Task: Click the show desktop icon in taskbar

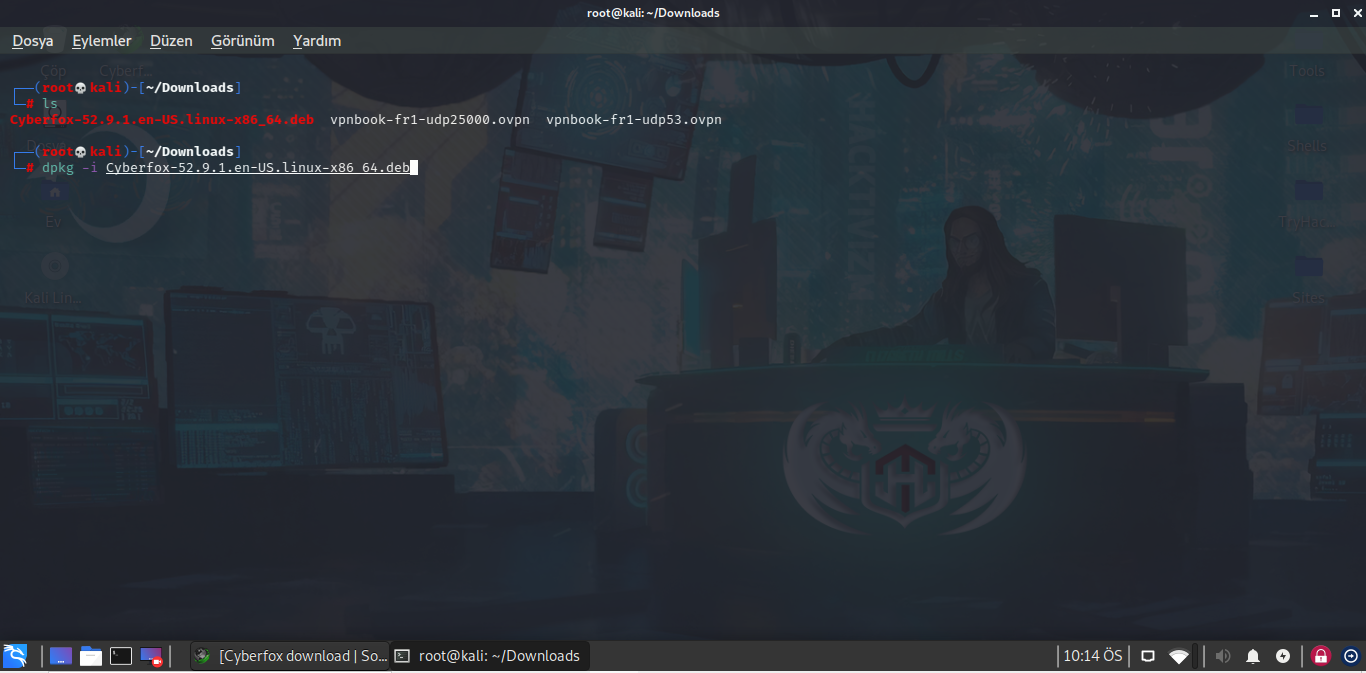Action: point(61,656)
